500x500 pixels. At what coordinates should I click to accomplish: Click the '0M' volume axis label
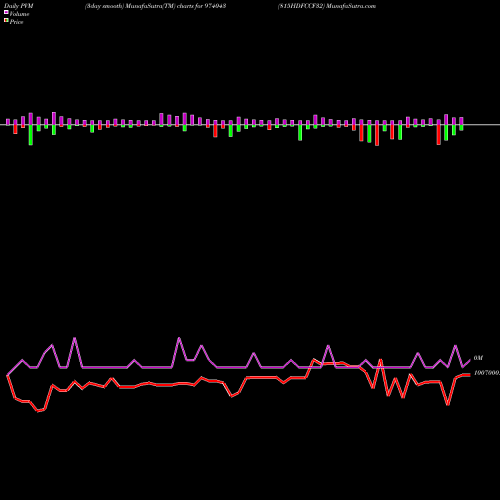tap(478, 358)
